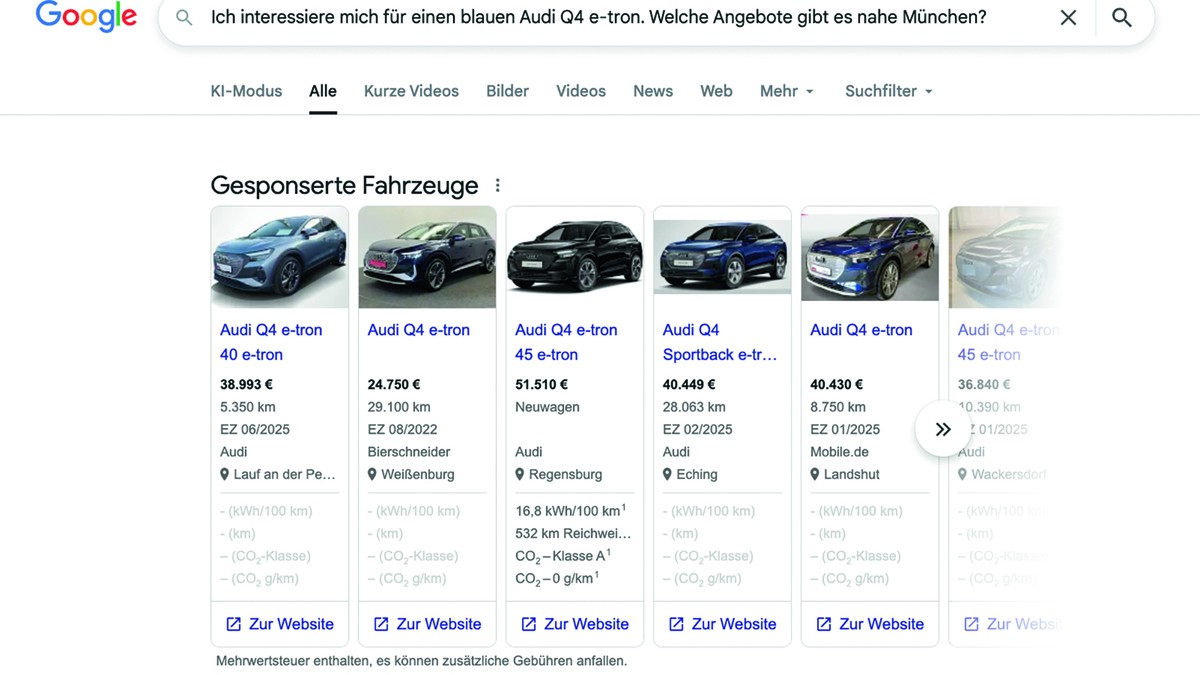1200x675 pixels.
Task: Open the Kurze Videos tab
Action: pyautogui.click(x=411, y=91)
